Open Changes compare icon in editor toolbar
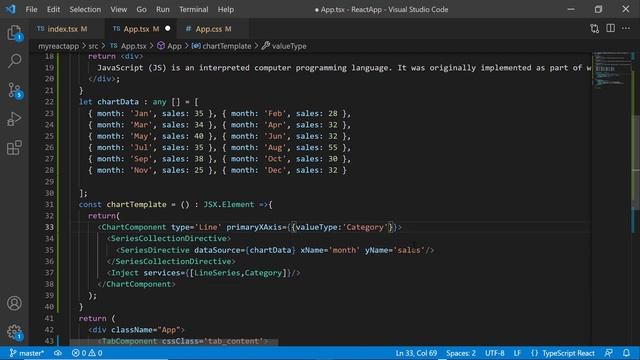640x360 pixels. (595, 29)
